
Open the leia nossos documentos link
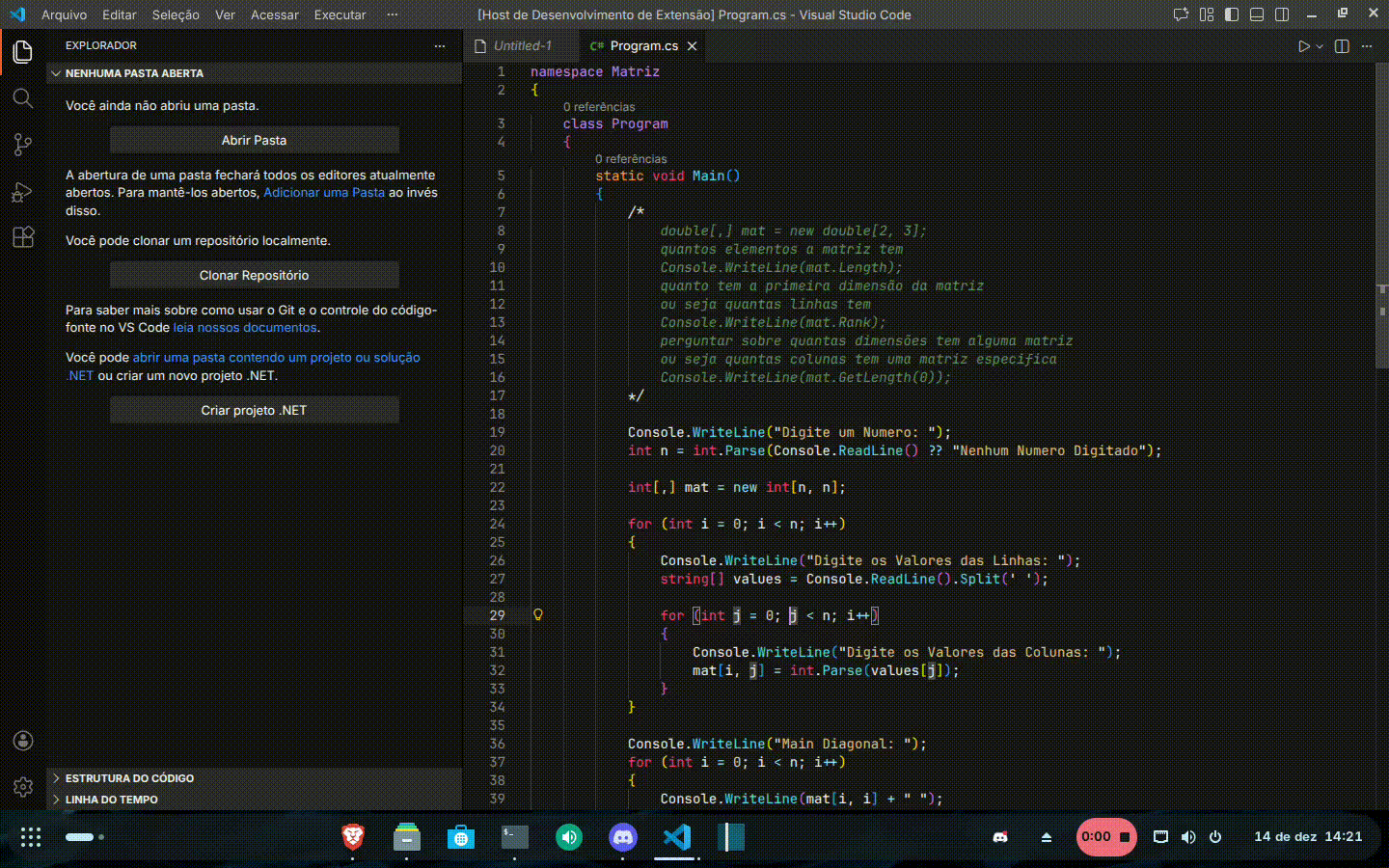pyautogui.click(x=245, y=328)
